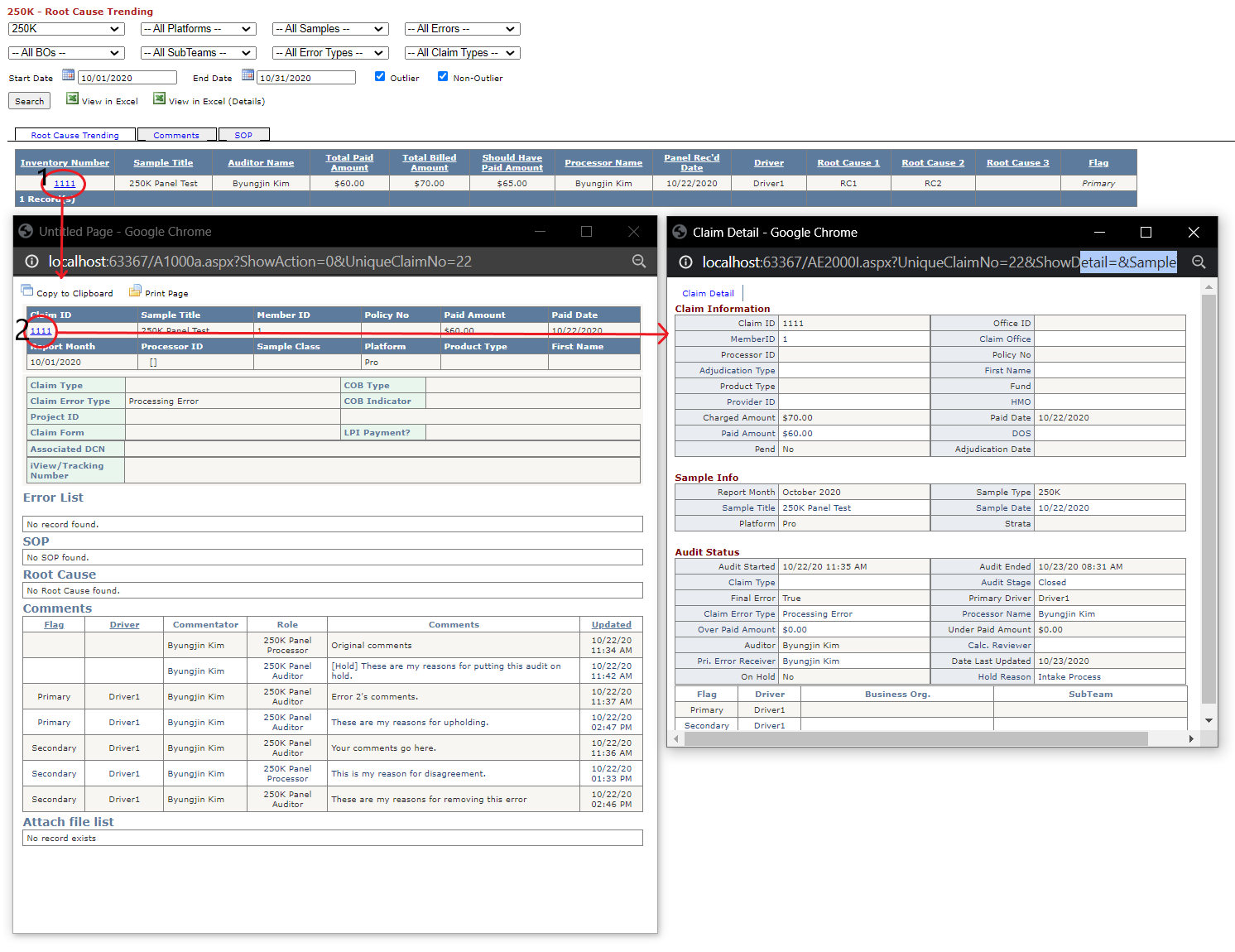Image resolution: width=1235 pixels, height=952 pixels.
Task: Click the Copy to Clipboard icon
Action: pos(26,291)
